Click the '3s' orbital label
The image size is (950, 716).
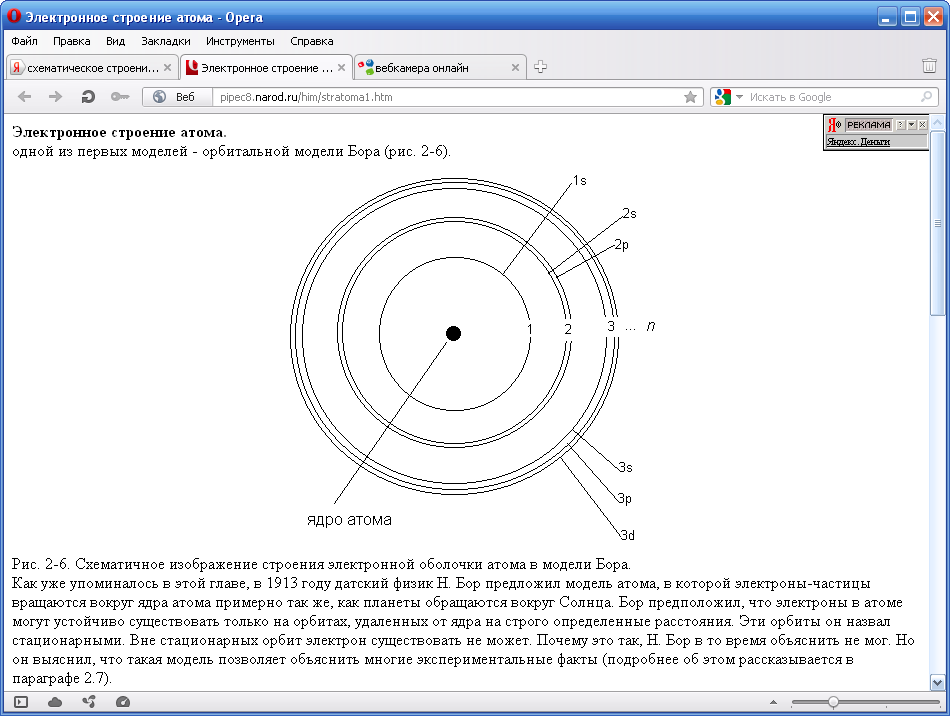click(625, 467)
